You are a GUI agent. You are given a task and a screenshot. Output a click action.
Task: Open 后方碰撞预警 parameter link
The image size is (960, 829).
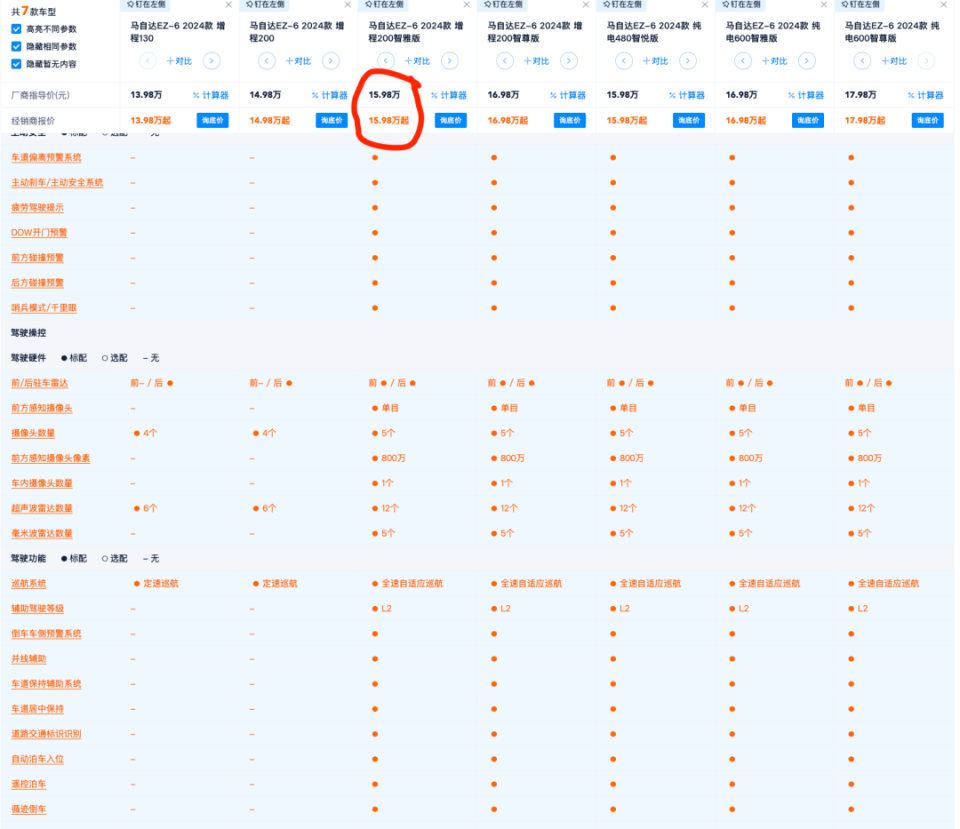pos(37,283)
